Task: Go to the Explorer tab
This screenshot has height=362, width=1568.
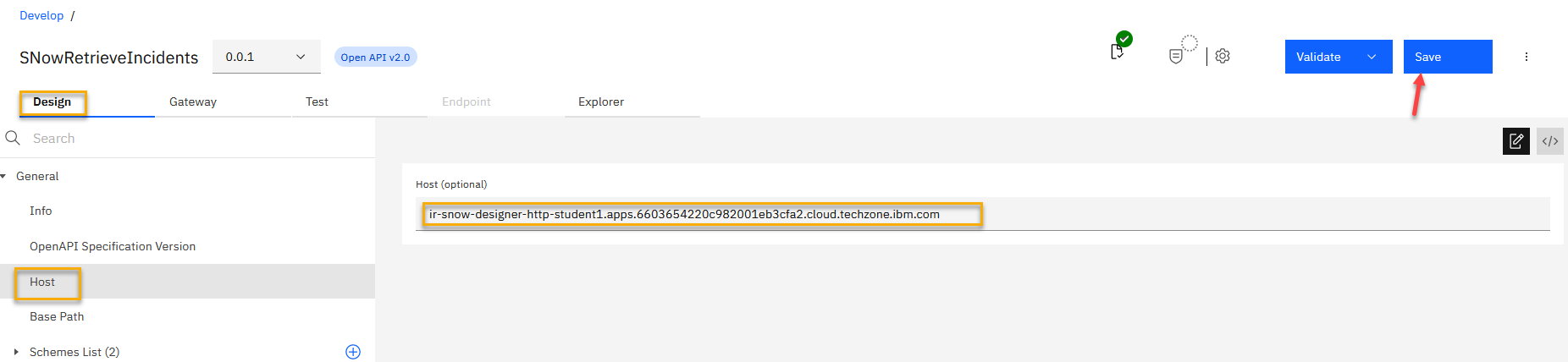Action: 601,101
